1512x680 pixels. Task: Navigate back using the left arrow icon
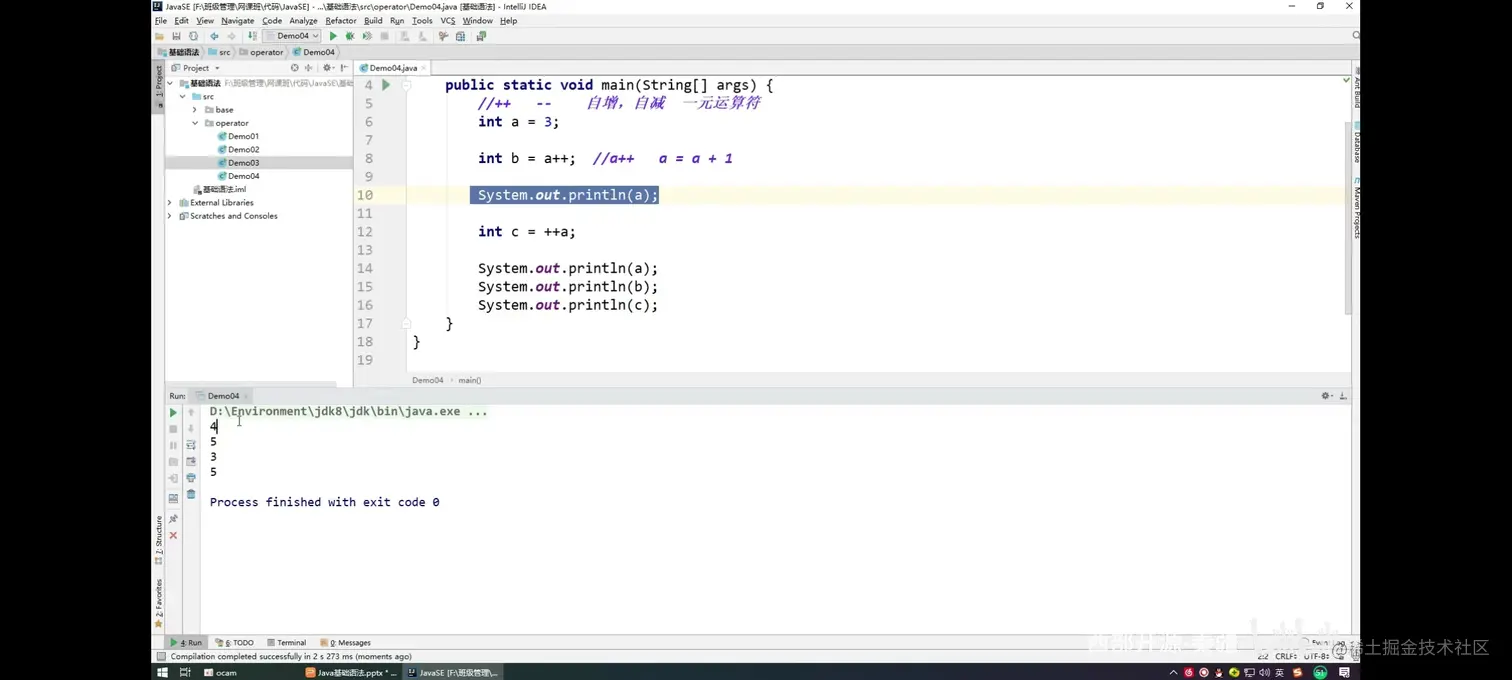214,35
